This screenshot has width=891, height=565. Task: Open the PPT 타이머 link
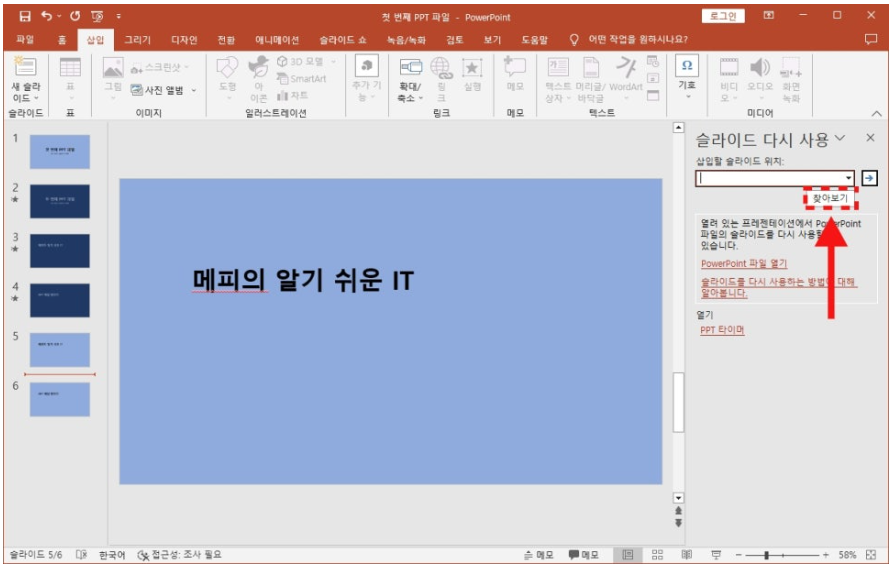(x=722, y=330)
